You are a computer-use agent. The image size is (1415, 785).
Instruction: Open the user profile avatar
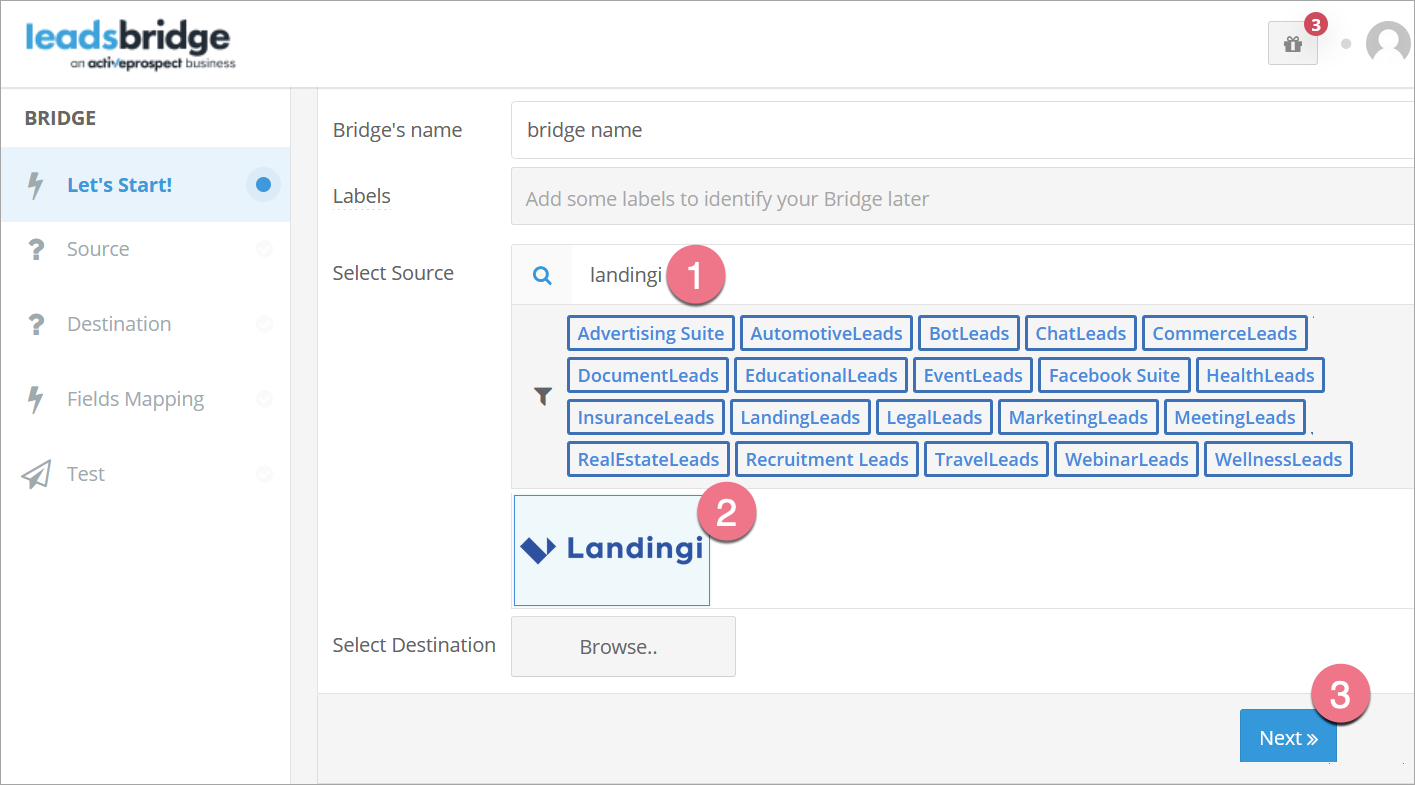click(1387, 43)
